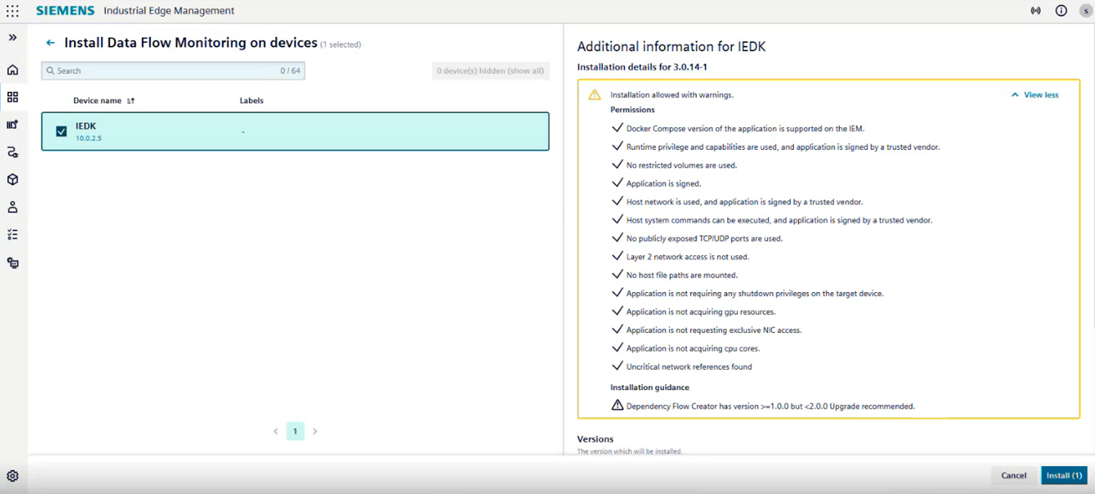Click the hidden devices show all button
This screenshot has height=495, width=1095.
[490, 71]
